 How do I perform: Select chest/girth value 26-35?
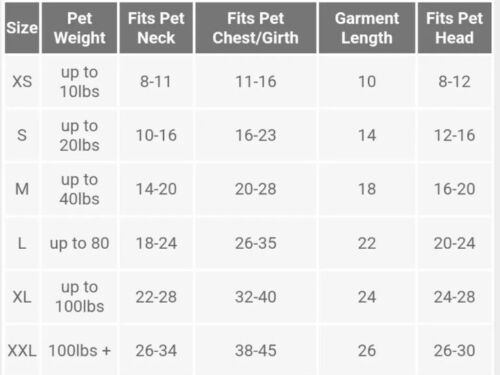(x=256, y=243)
